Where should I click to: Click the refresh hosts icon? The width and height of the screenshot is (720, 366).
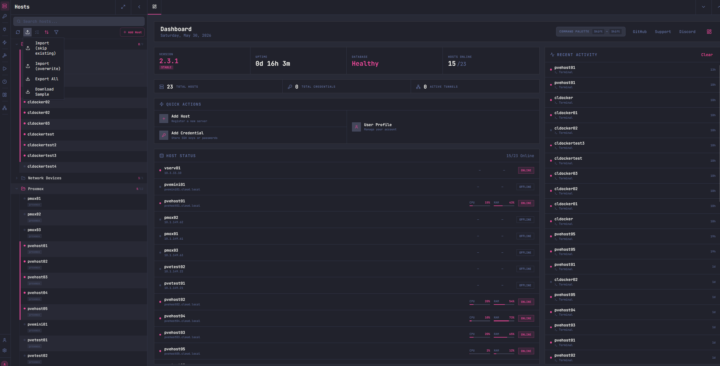(x=18, y=32)
